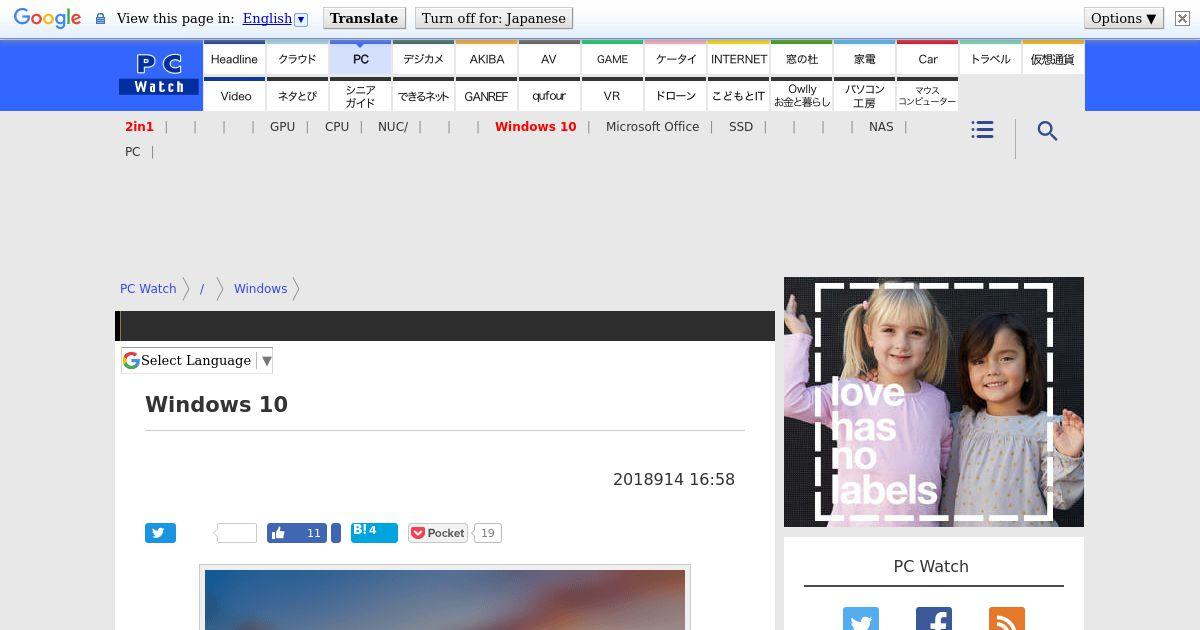Open PC Watch RSS feed icon
Image resolution: width=1200 pixels, height=630 pixels.
(1006, 620)
